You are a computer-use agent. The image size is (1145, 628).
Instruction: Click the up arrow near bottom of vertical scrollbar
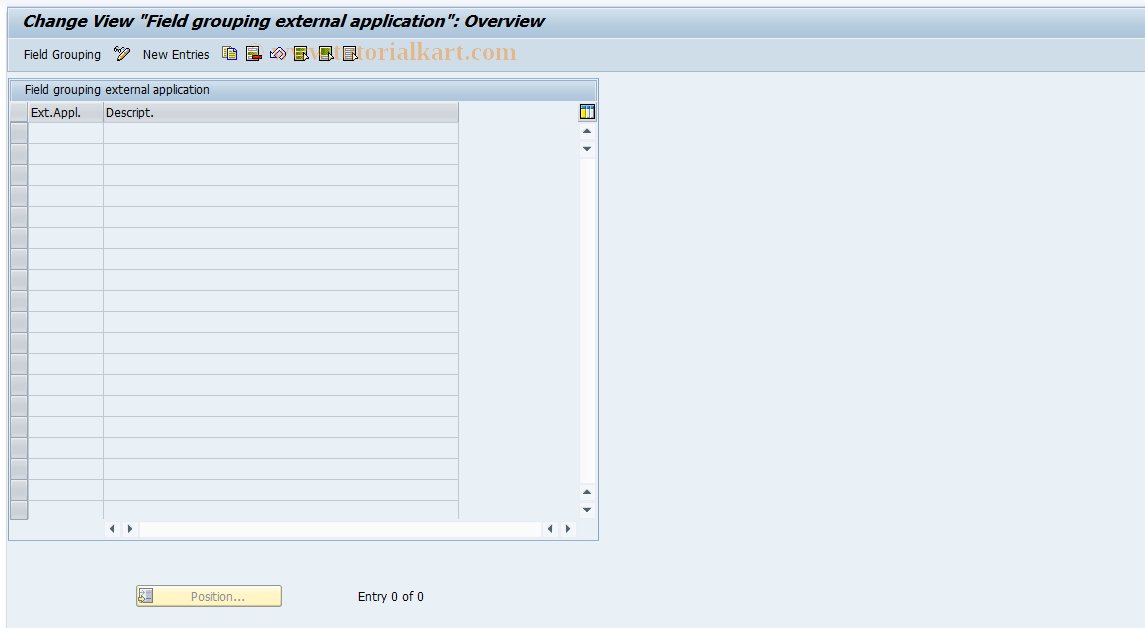click(587, 492)
